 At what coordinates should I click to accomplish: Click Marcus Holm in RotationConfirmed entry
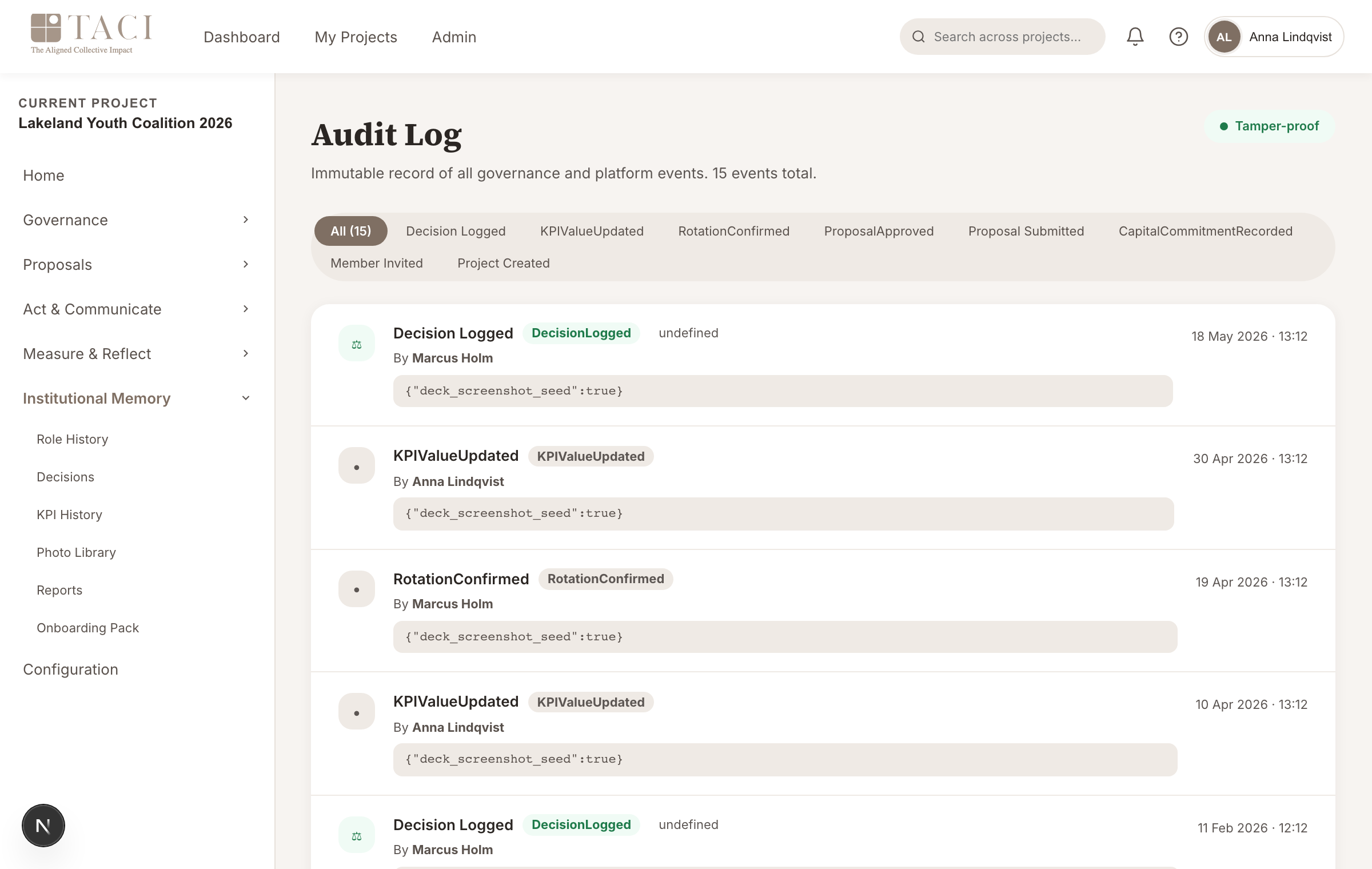(x=452, y=604)
